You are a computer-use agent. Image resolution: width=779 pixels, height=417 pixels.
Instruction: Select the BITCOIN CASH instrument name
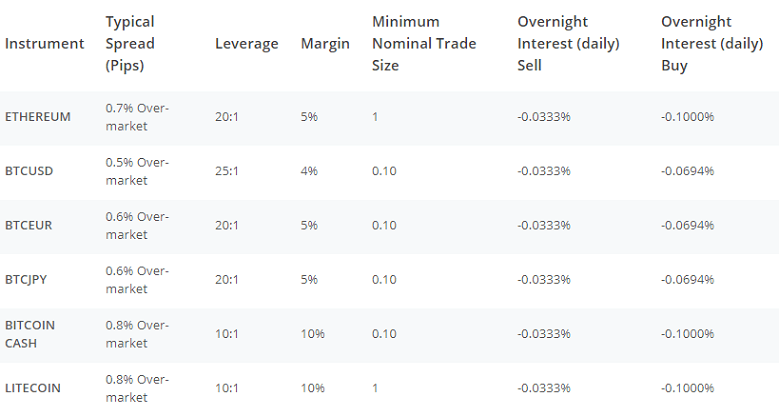[x=30, y=334]
